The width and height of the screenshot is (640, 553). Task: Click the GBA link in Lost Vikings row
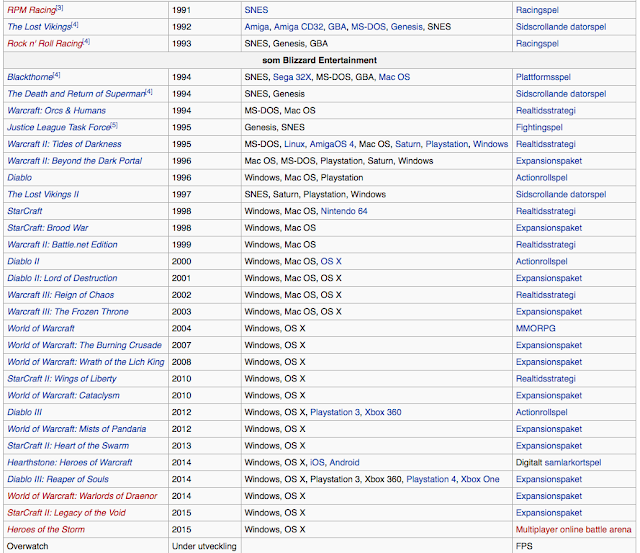tap(337, 27)
